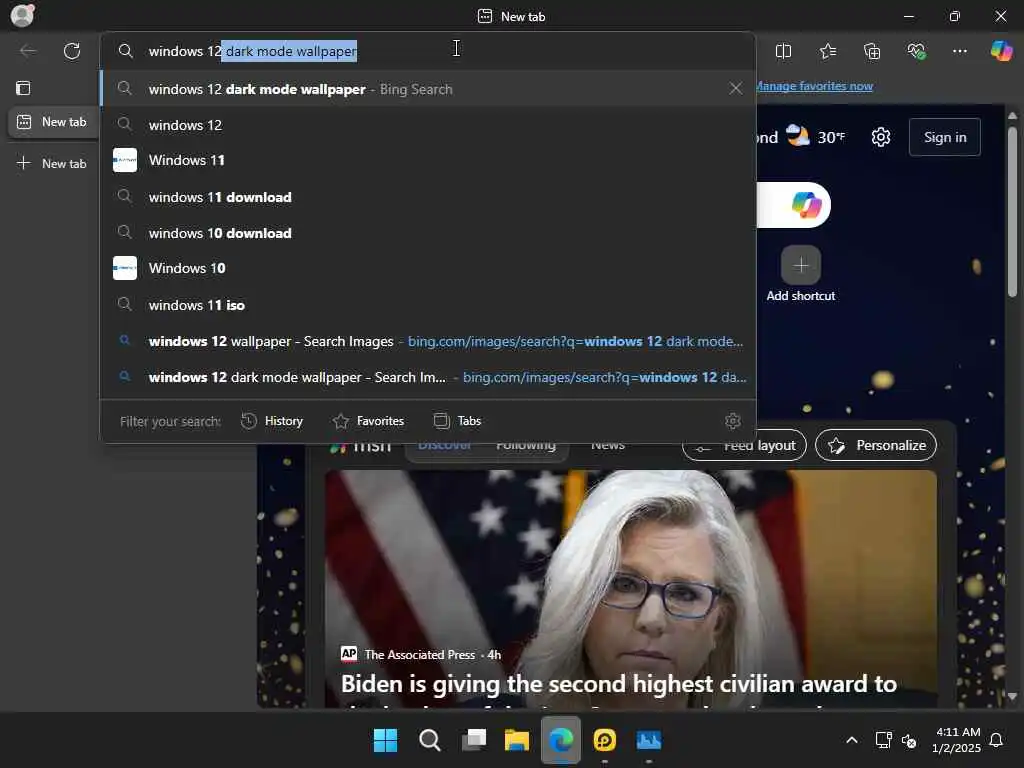Click the Copilot icon in page search box

point(806,205)
